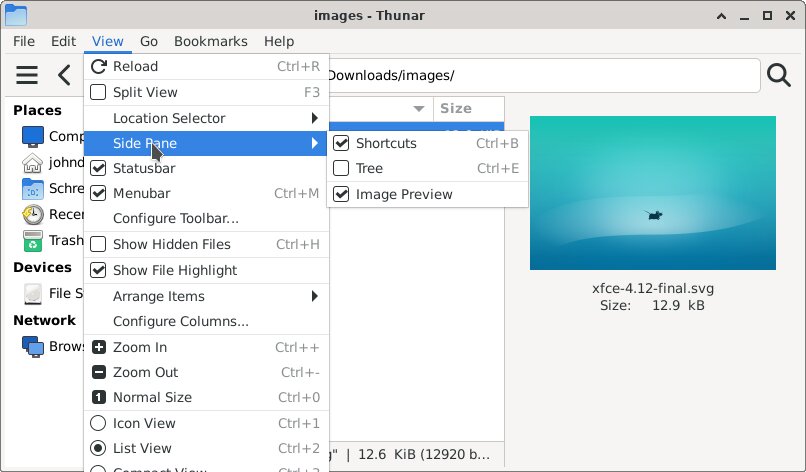Select the Icon View radio button
Image resolution: width=806 pixels, height=472 pixels.
click(98, 423)
